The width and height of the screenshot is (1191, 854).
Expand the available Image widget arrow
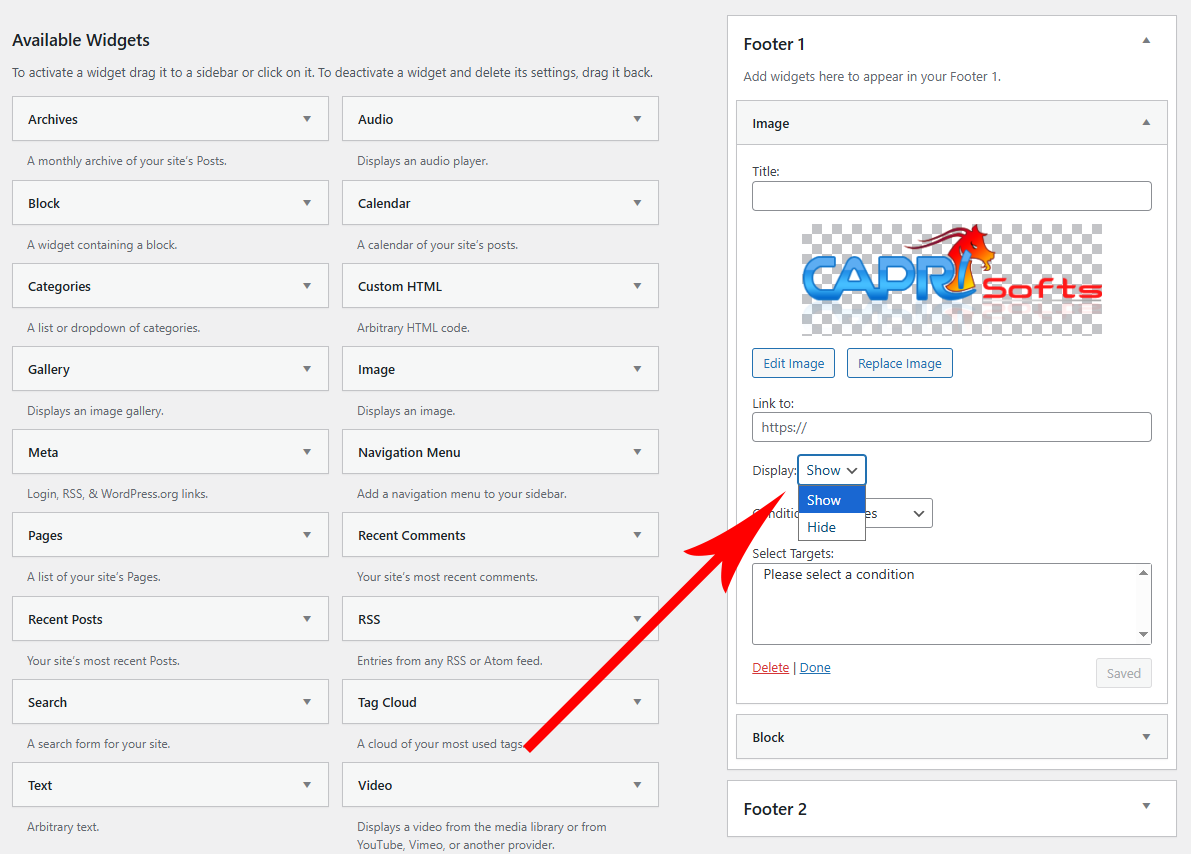[x=637, y=368]
